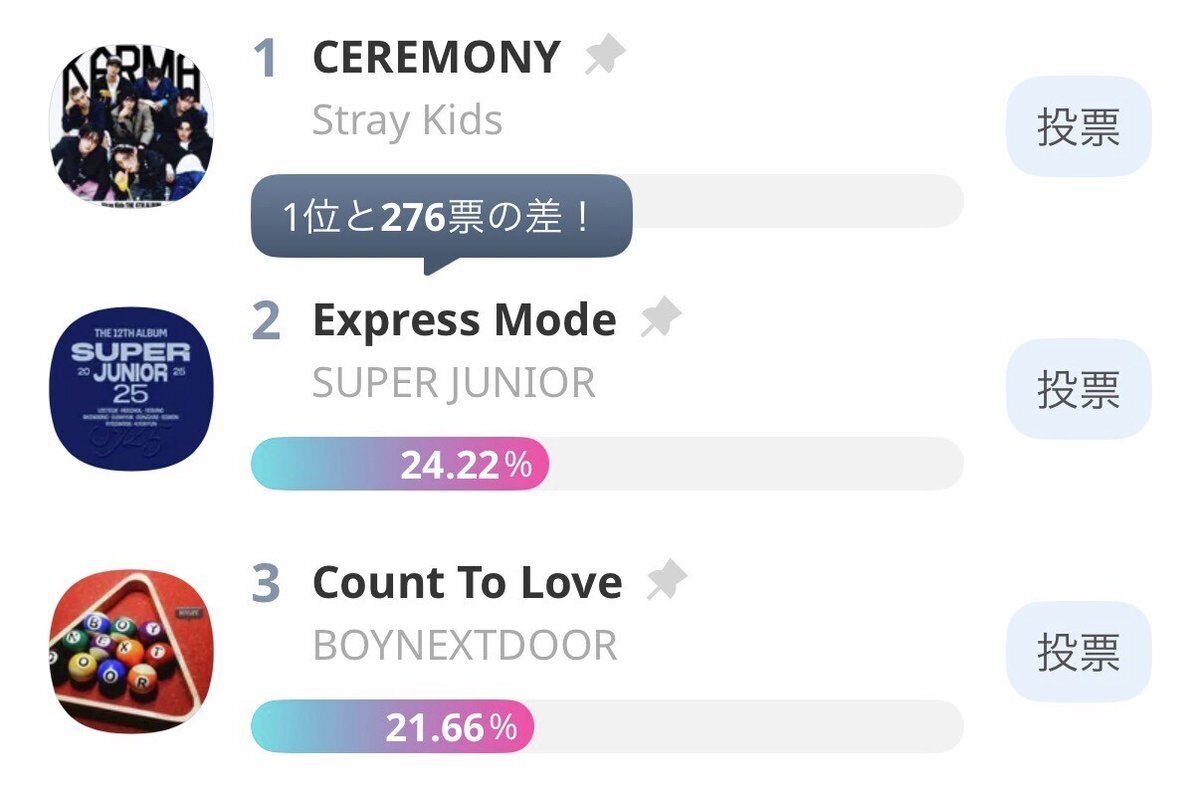The width and height of the screenshot is (1200, 791).
Task: Click the 21.66% vote progress bar
Action: (606, 727)
